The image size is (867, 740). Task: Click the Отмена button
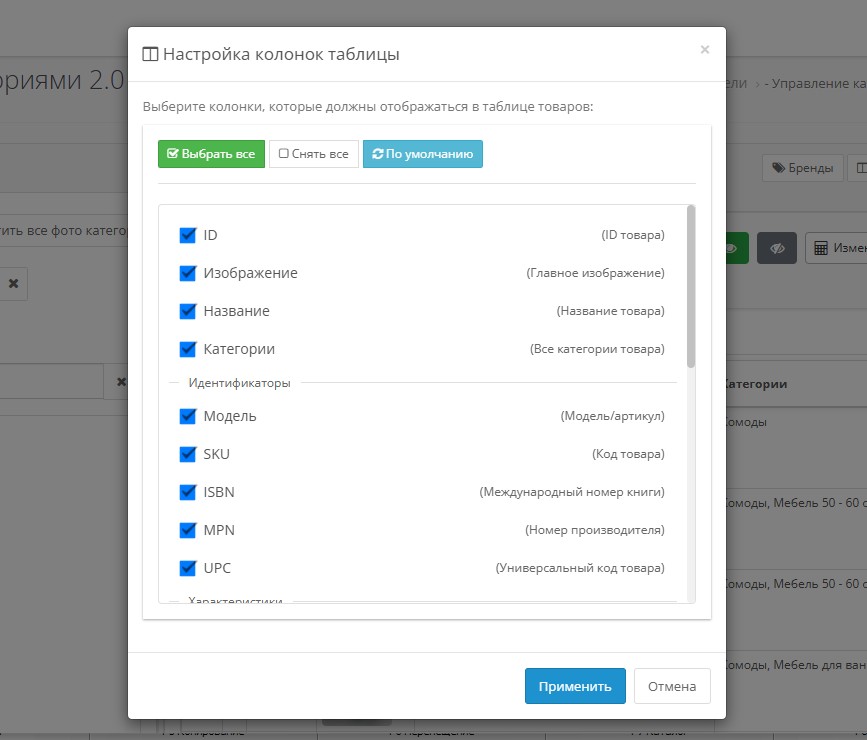coord(672,687)
